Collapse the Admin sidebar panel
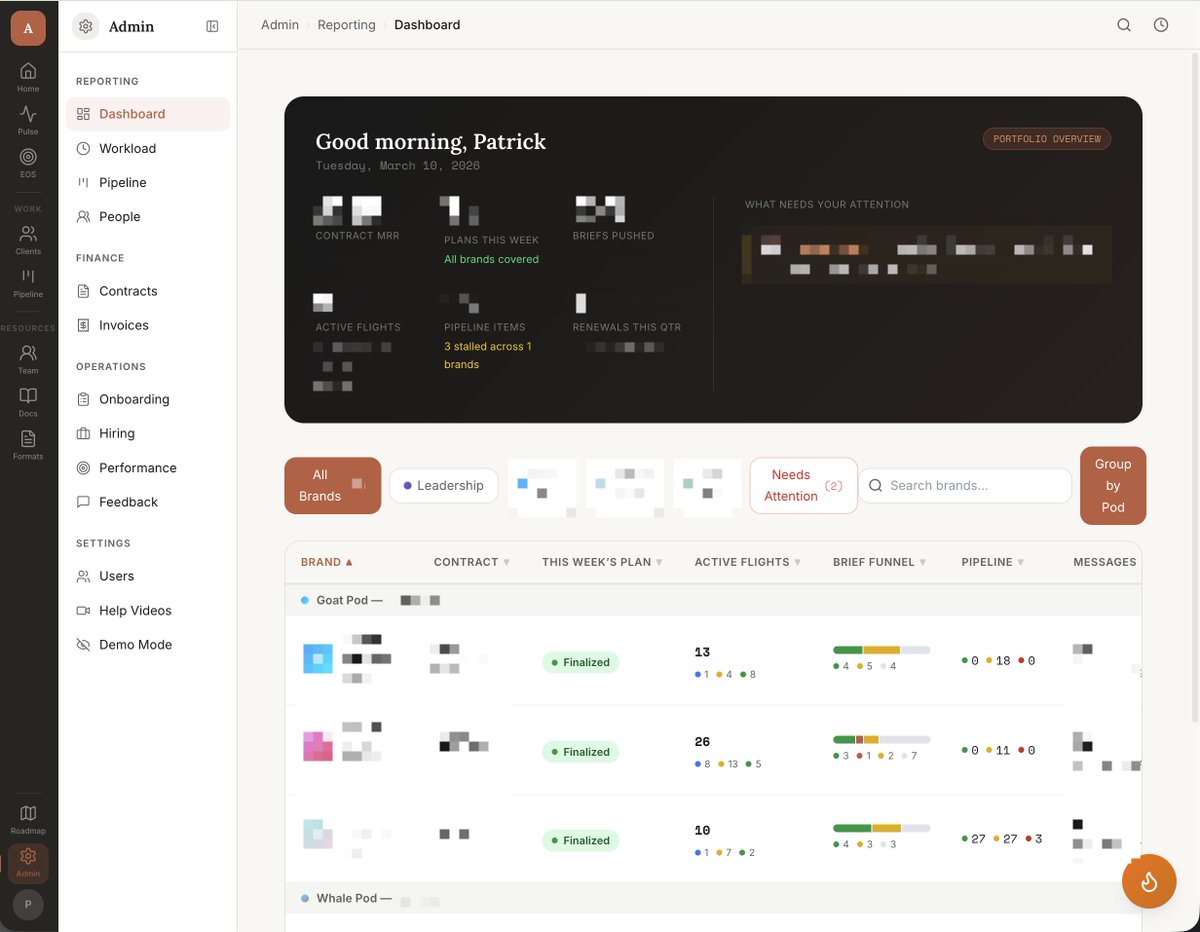Screen dimensions: 1200x932 point(212,27)
